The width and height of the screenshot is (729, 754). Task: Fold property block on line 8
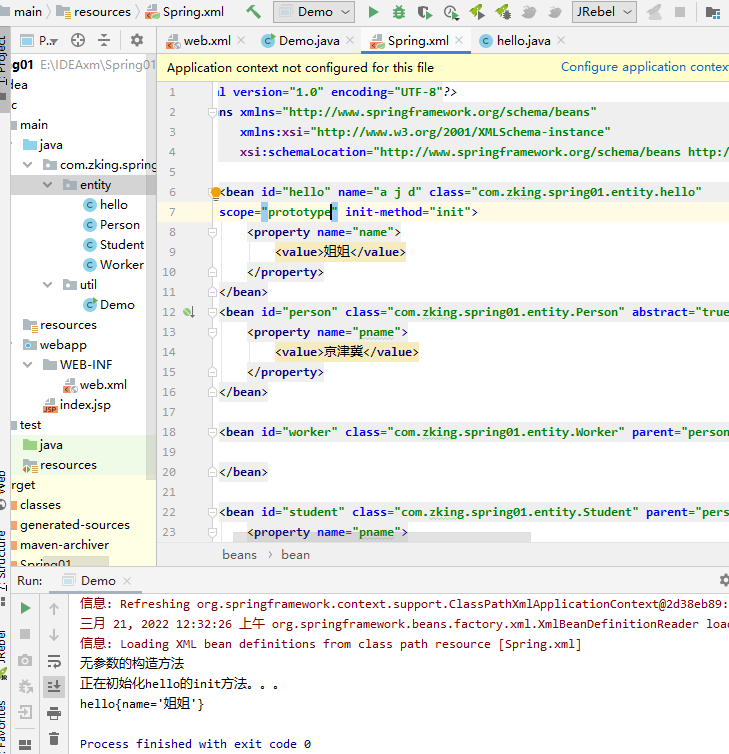point(212,232)
